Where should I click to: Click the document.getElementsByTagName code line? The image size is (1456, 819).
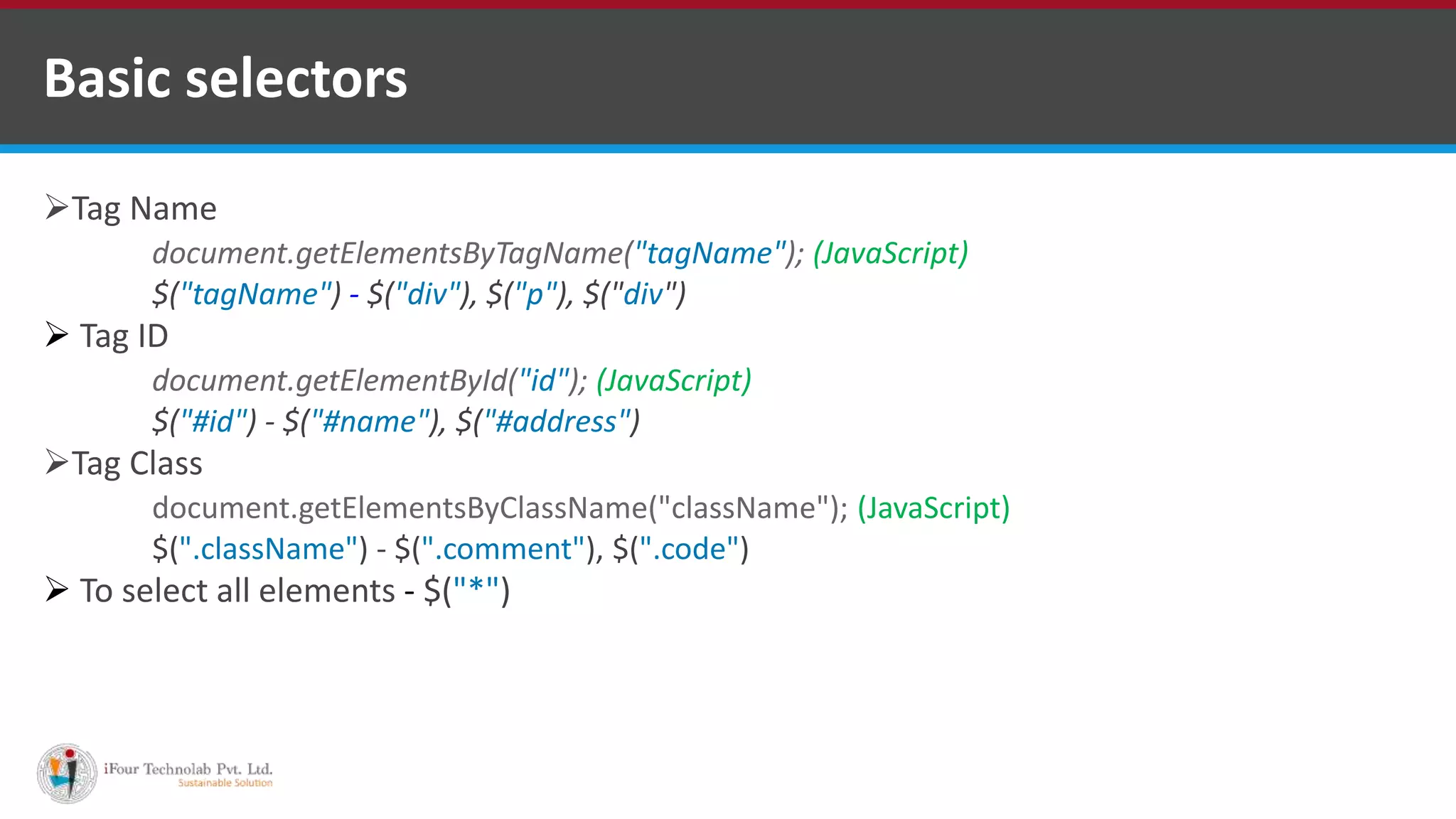[x=560, y=253]
